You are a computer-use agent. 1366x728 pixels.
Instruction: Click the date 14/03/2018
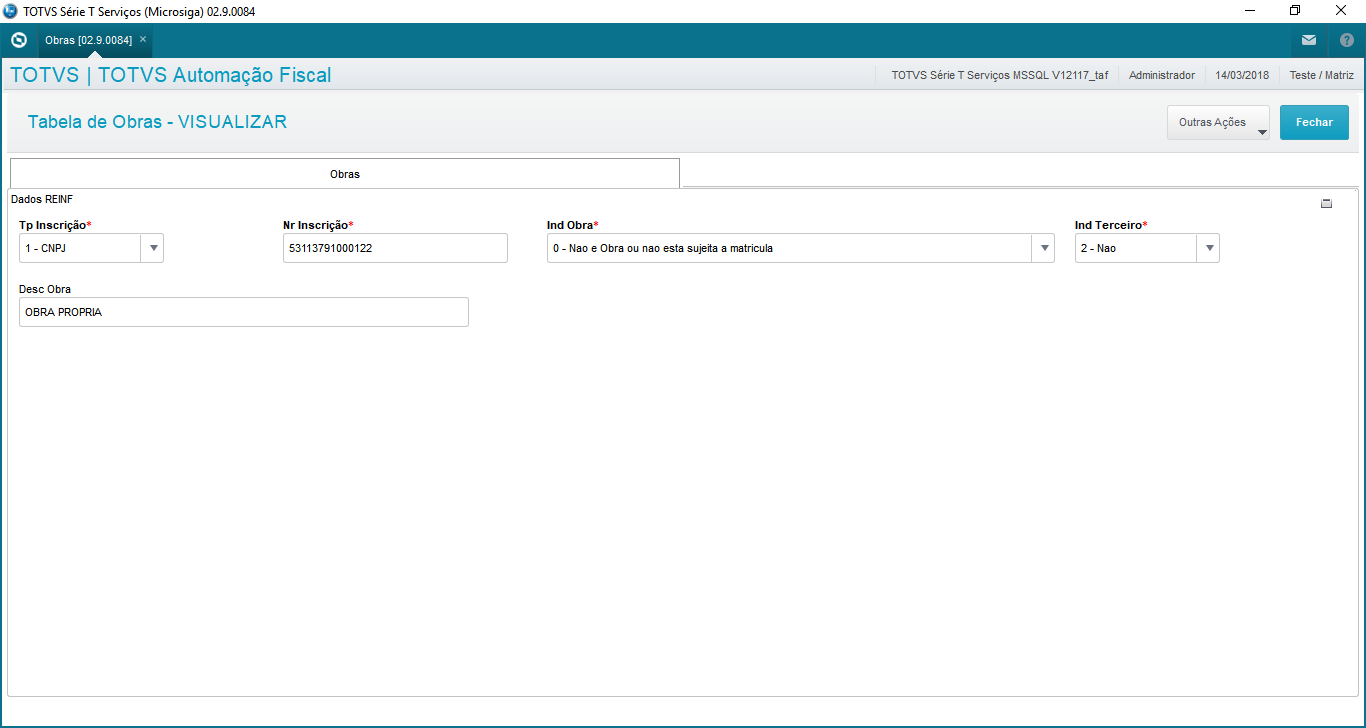pos(1242,75)
